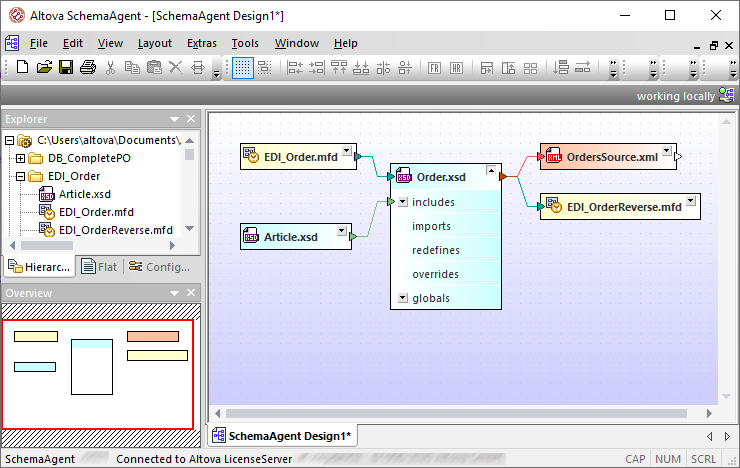The image size is (740, 468).
Task: Delete selection with the X toolbar icon
Action: click(x=176, y=67)
